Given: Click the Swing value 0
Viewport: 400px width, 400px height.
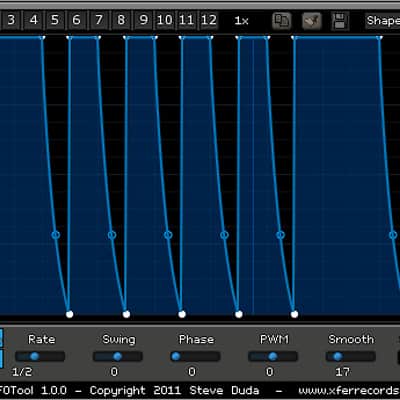Looking at the screenshot, I should click(114, 372).
